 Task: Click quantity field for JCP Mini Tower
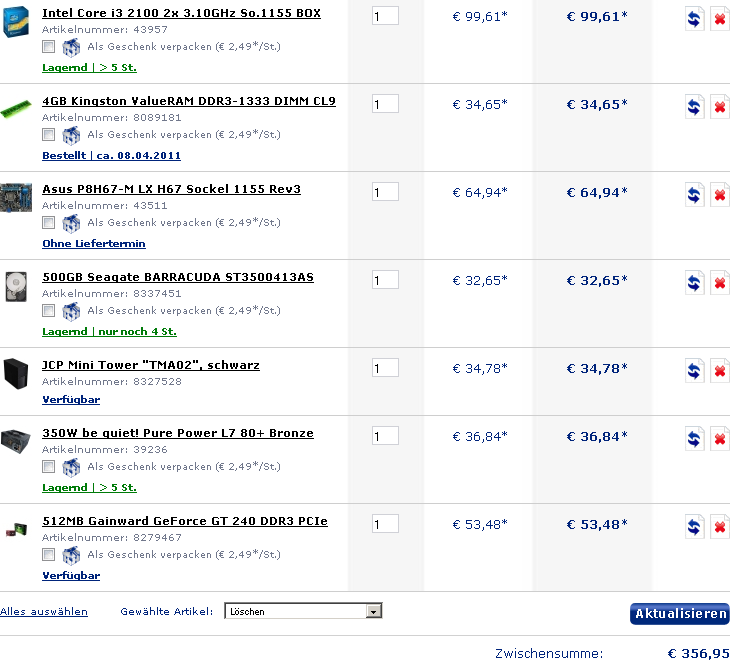[x=385, y=368]
